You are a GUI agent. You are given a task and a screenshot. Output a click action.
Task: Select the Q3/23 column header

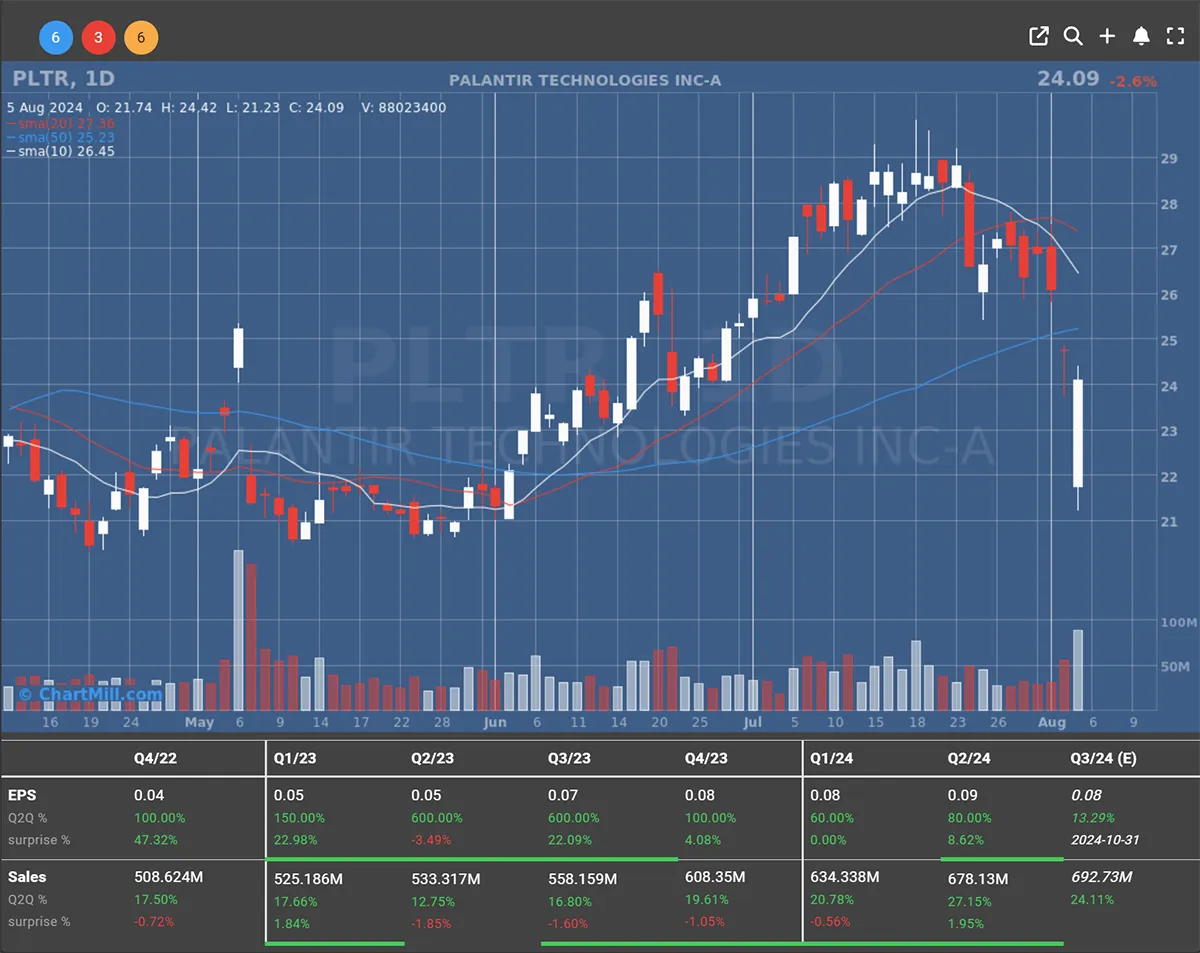[569, 758]
